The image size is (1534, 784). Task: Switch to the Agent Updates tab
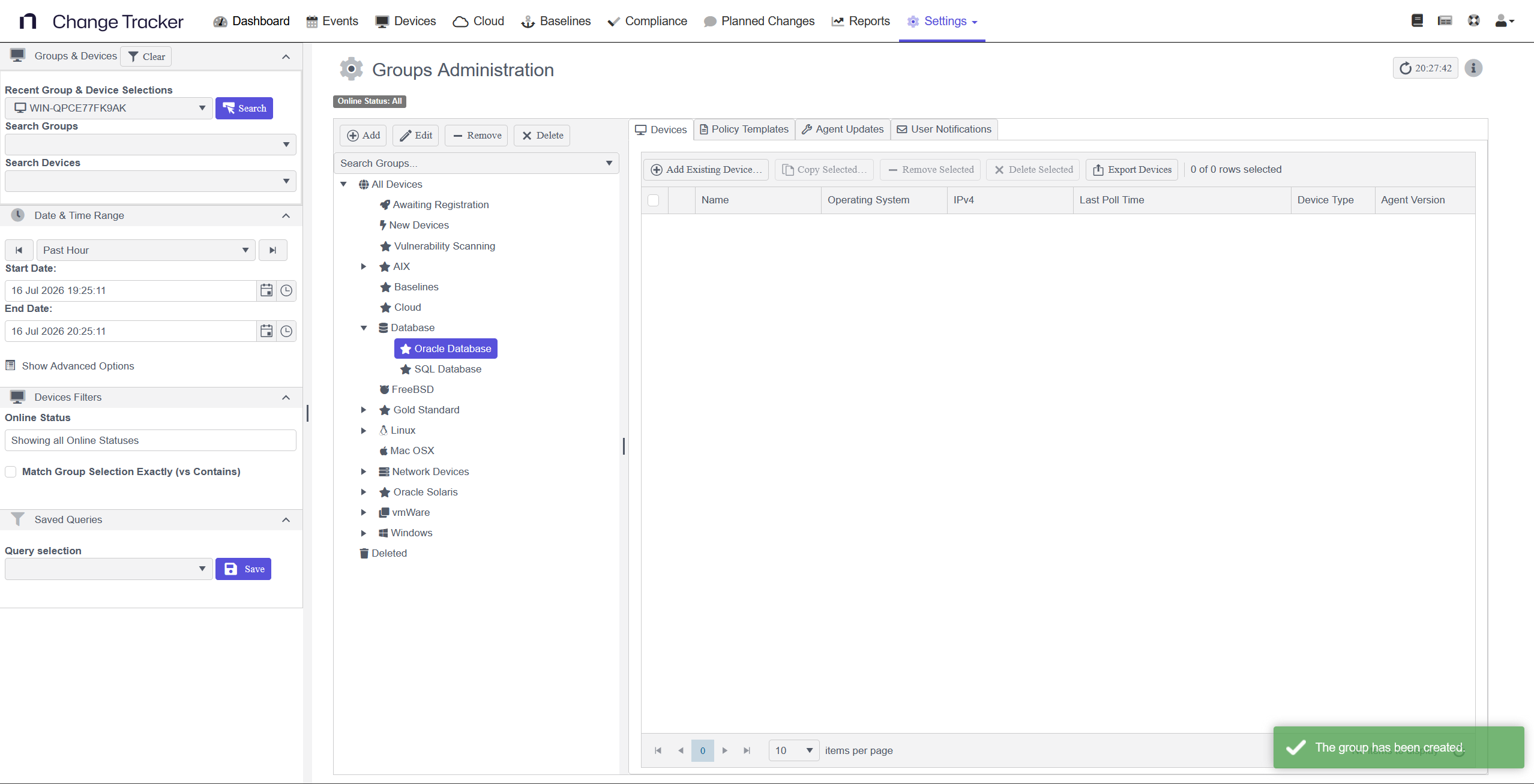click(x=843, y=129)
